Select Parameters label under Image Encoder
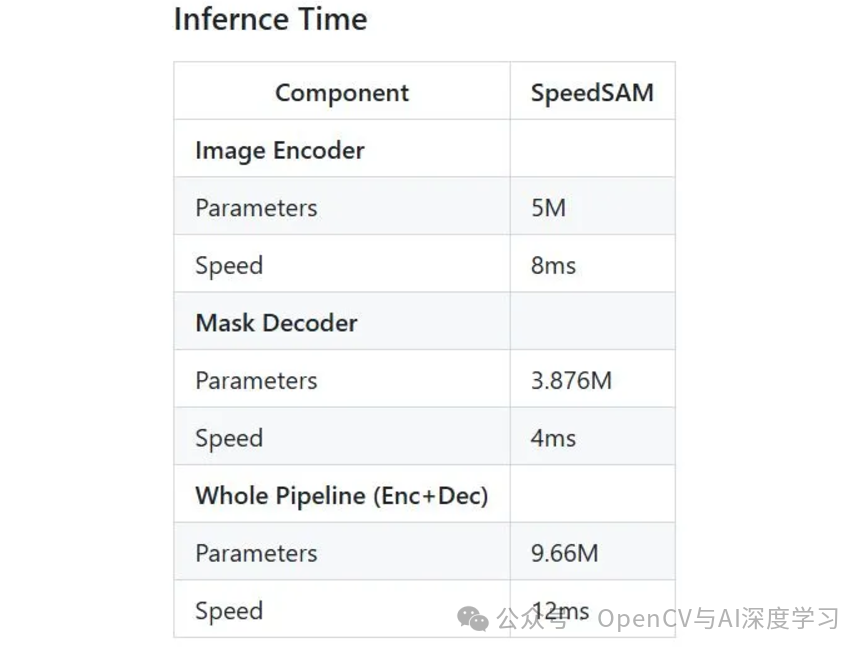The image size is (867, 653). (x=256, y=208)
